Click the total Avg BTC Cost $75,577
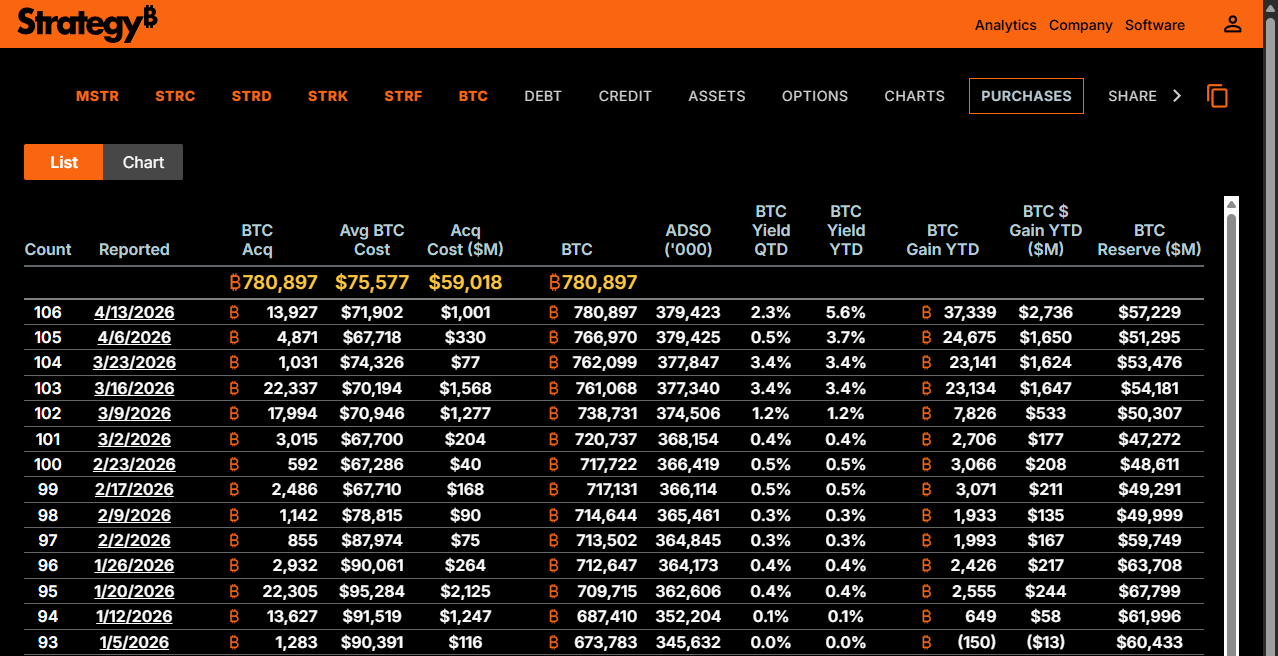The image size is (1278, 656). [372, 282]
